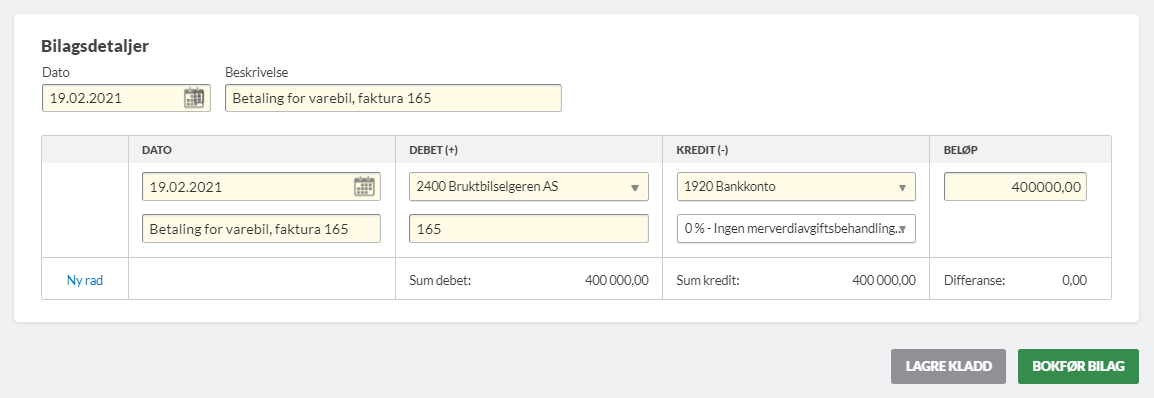Click the Differanse value 0,00

point(1075,280)
